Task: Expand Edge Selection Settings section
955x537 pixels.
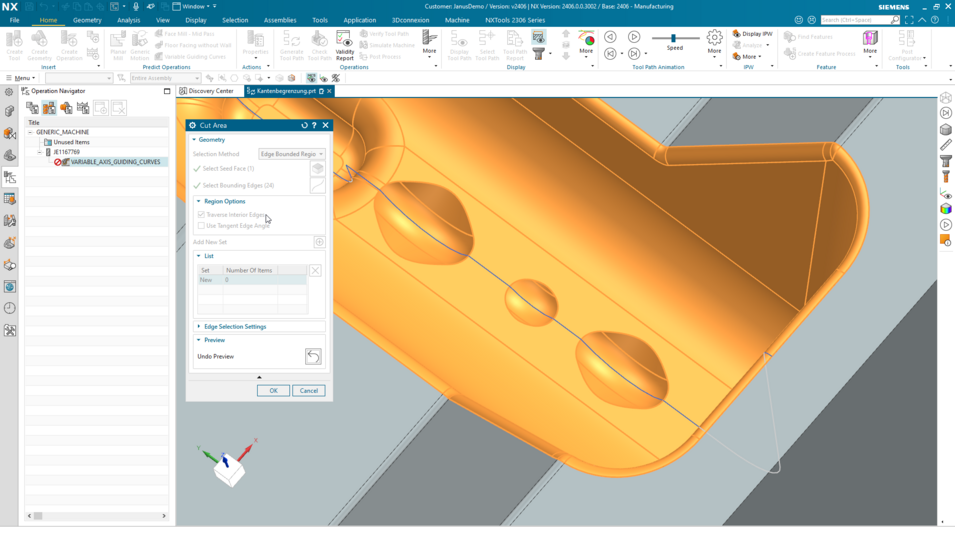Action: 199,327
